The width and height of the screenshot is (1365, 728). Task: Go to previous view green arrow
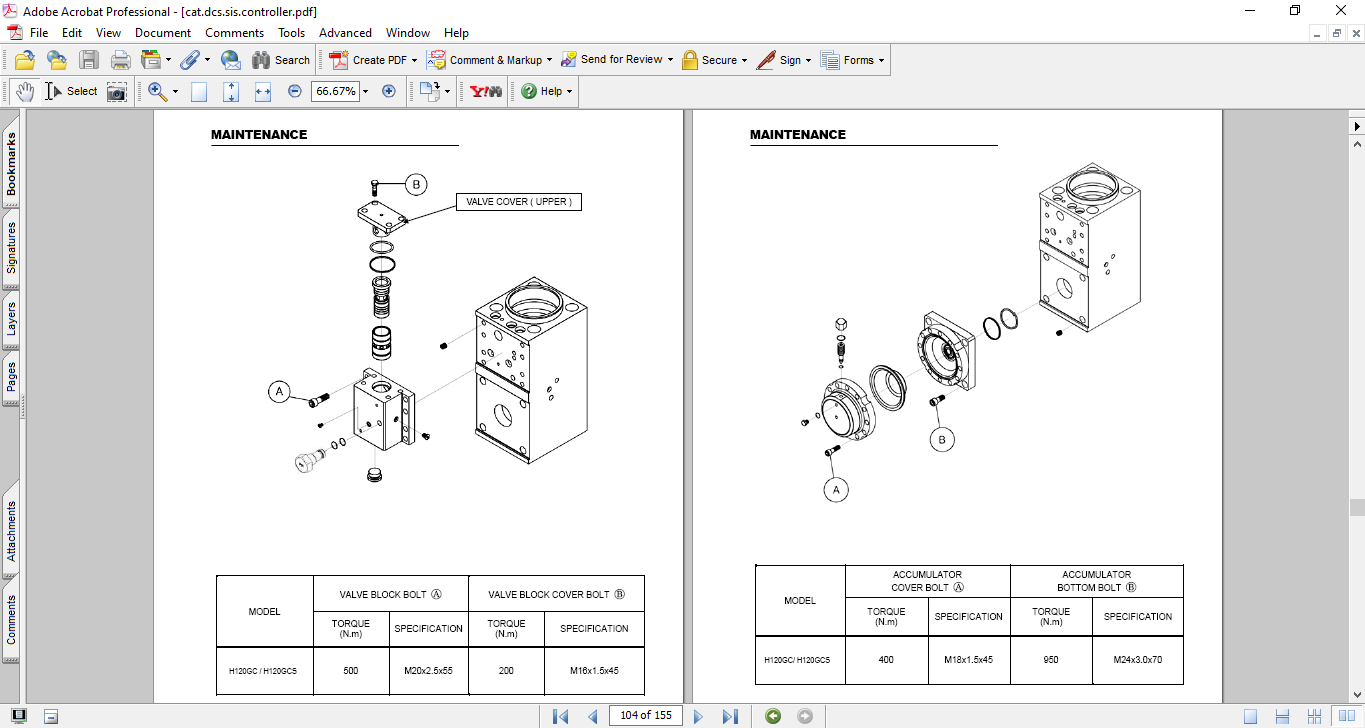click(773, 716)
